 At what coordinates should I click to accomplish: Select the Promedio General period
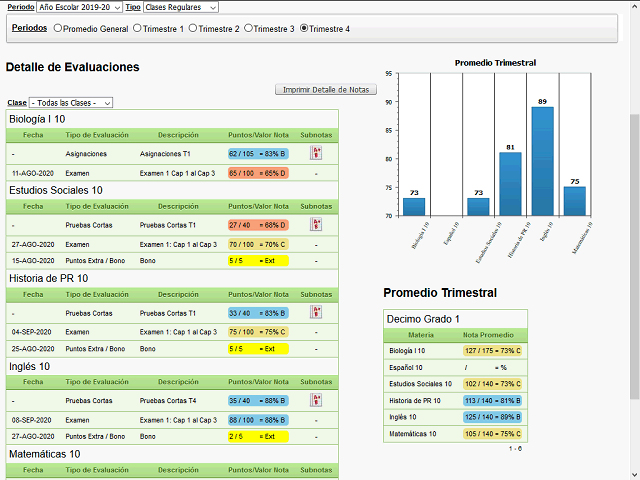click(x=58, y=28)
